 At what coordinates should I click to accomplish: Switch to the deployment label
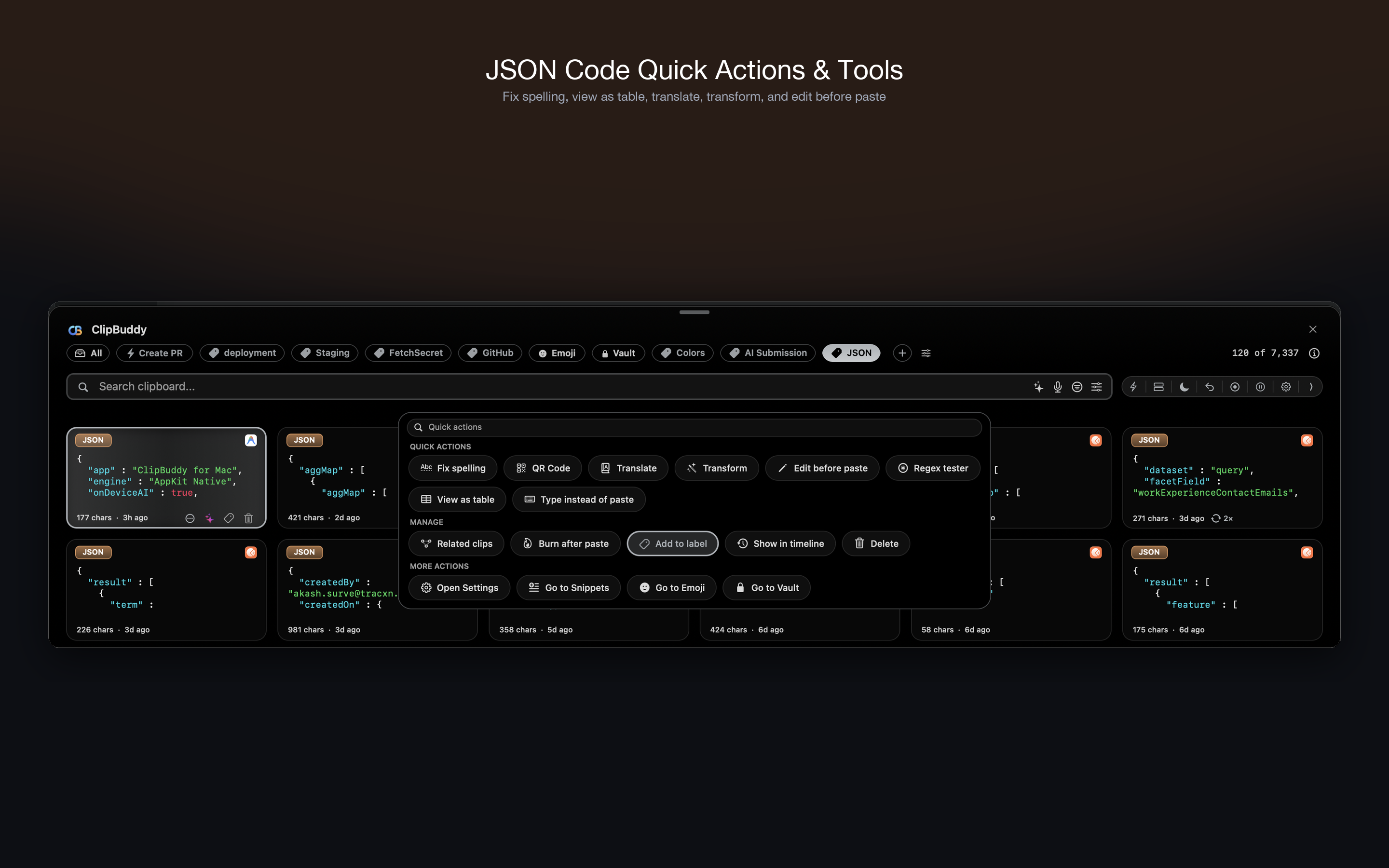click(242, 353)
